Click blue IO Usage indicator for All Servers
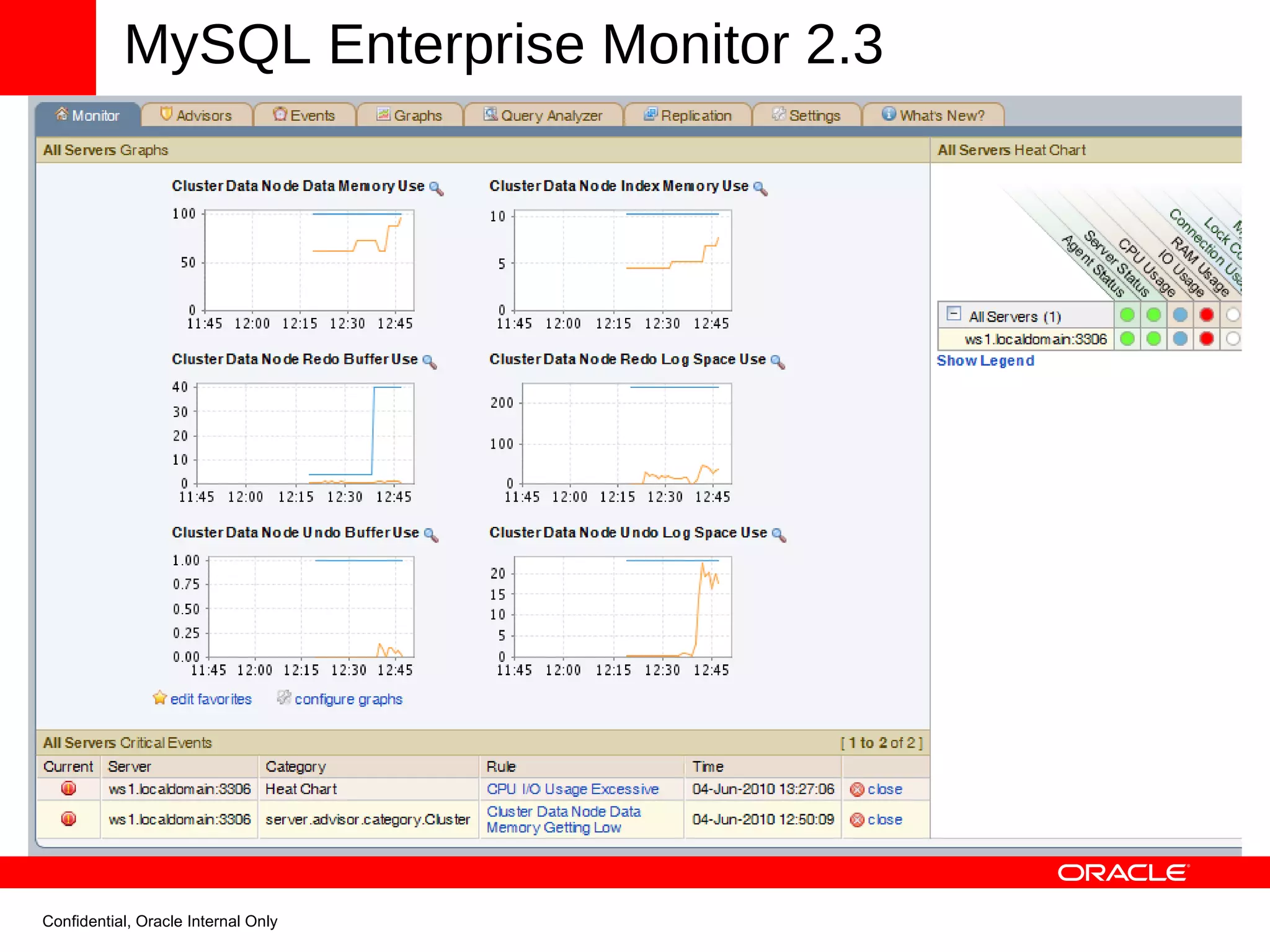Image resolution: width=1270 pixels, height=952 pixels. (x=1180, y=315)
